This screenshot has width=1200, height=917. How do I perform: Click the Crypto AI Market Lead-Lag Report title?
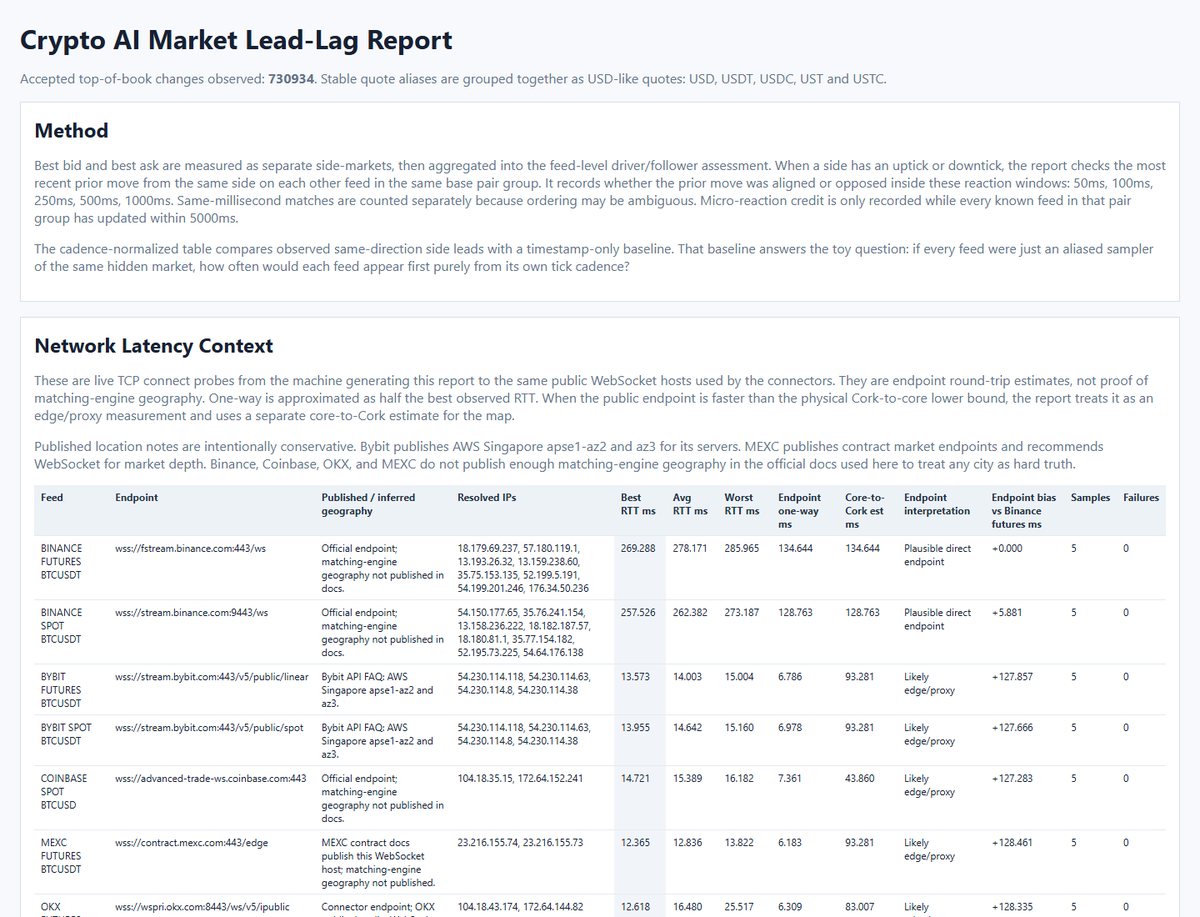[236, 40]
